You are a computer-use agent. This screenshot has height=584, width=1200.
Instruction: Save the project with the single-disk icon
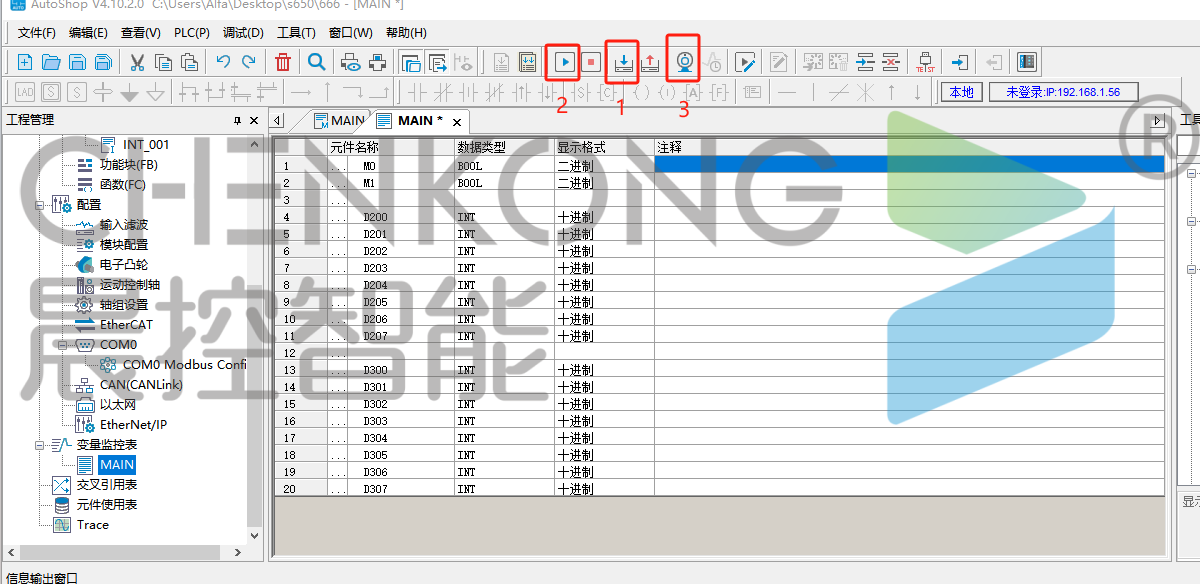coord(77,62)
